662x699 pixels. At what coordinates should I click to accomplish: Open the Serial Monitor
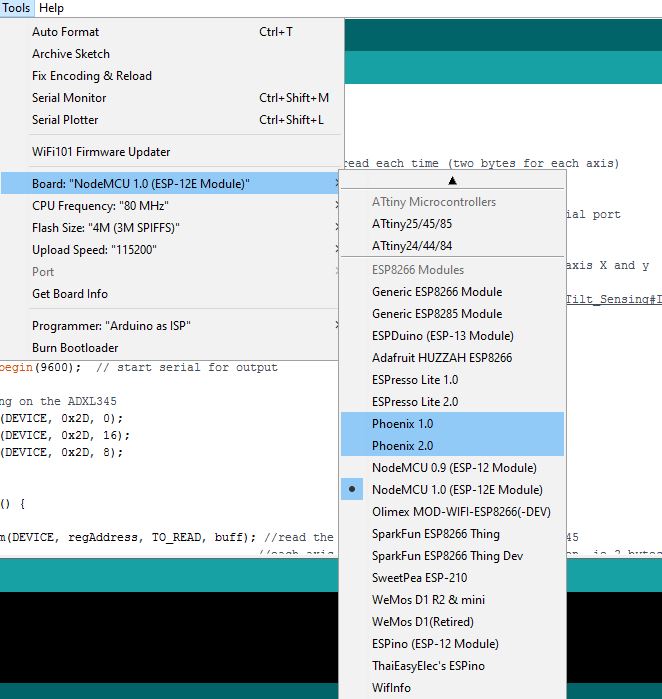[x=172, y=98]
